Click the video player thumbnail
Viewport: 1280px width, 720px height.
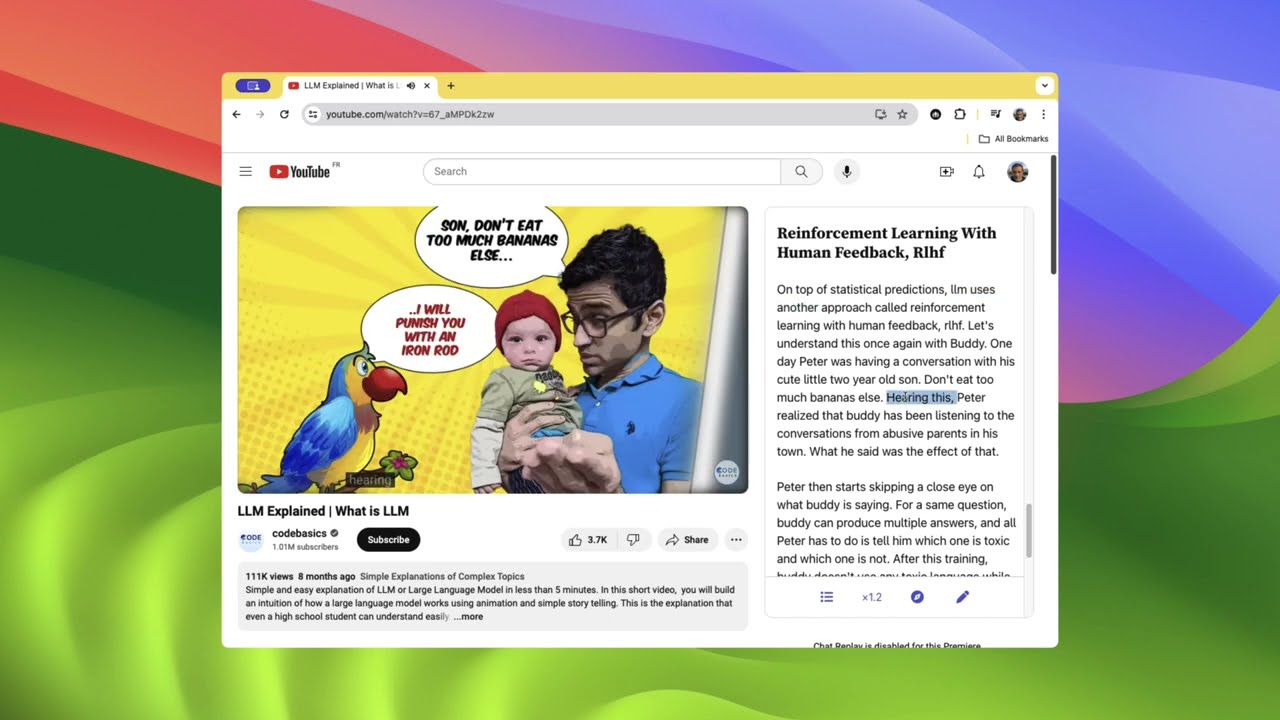[492, 350]
